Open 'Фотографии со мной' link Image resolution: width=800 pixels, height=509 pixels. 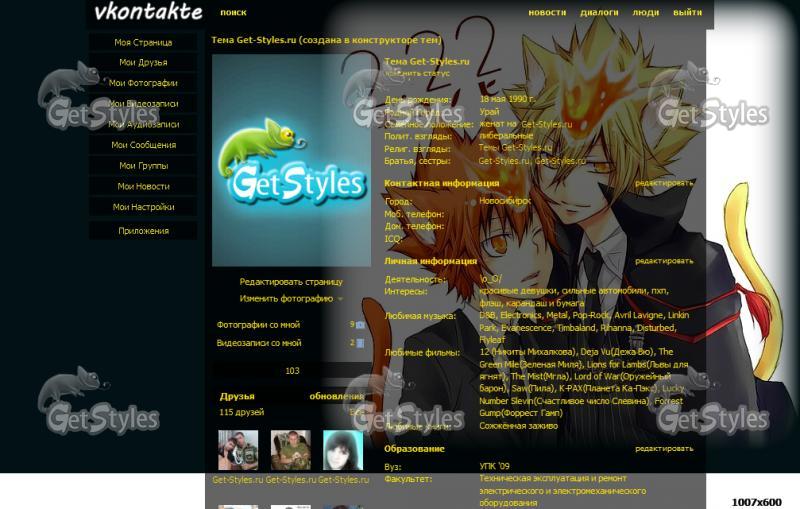click(258, 325)
